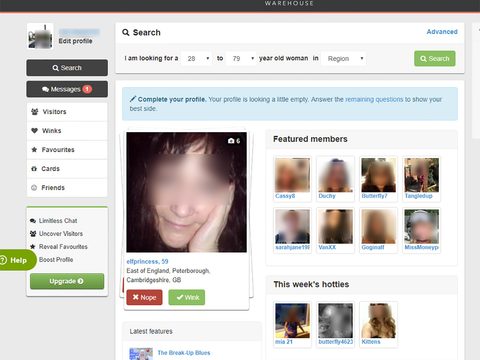Click the red Nope button
Image resolution: width=480 pixels, height=360 pixels.
[144, 297]
